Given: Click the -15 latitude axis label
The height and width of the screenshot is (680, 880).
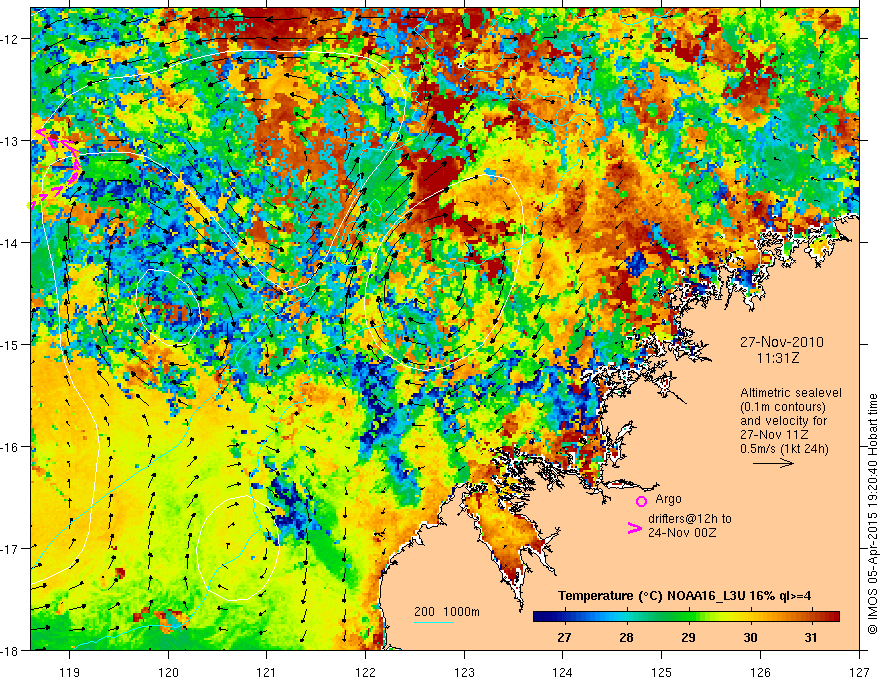Looking at the screenshot, I should [x=10, y=344].
